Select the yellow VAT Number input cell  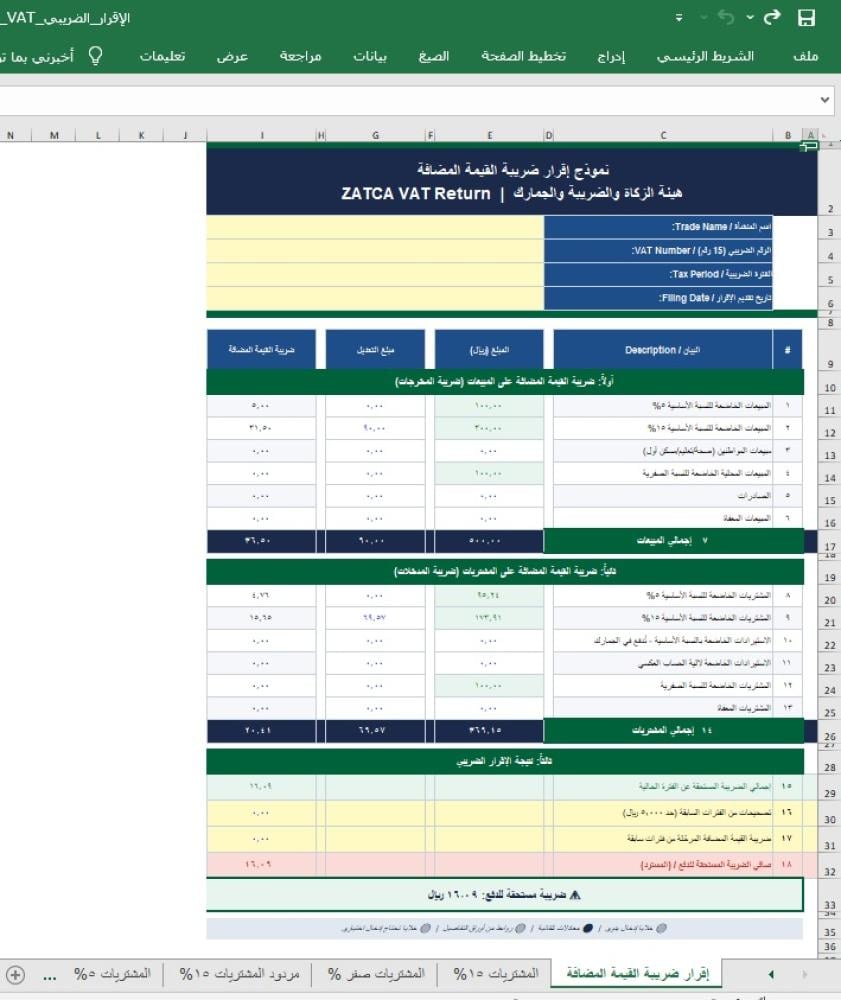(375, 251)
